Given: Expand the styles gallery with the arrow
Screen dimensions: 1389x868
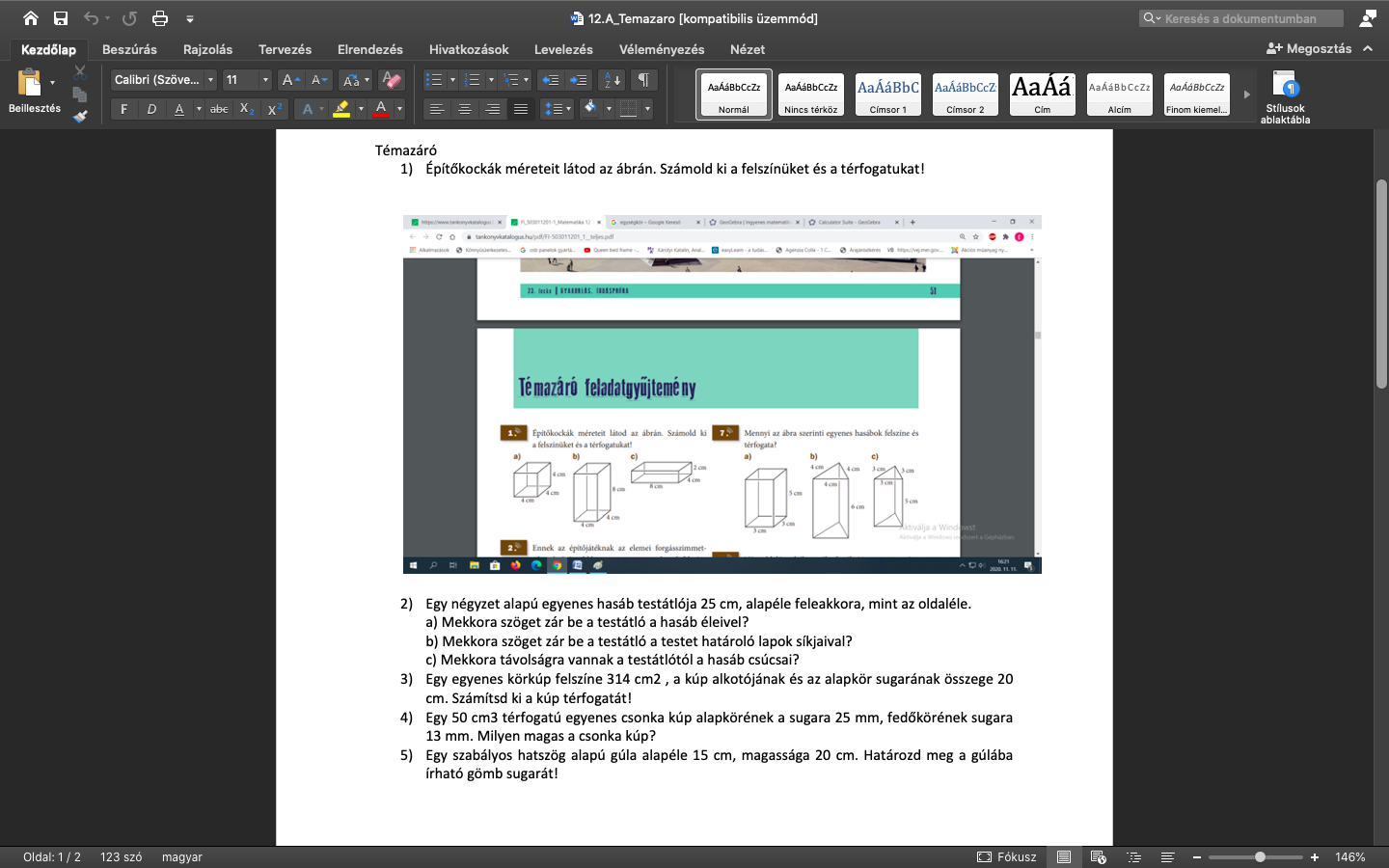Looking at the screenshot, I should [1246, 95].
